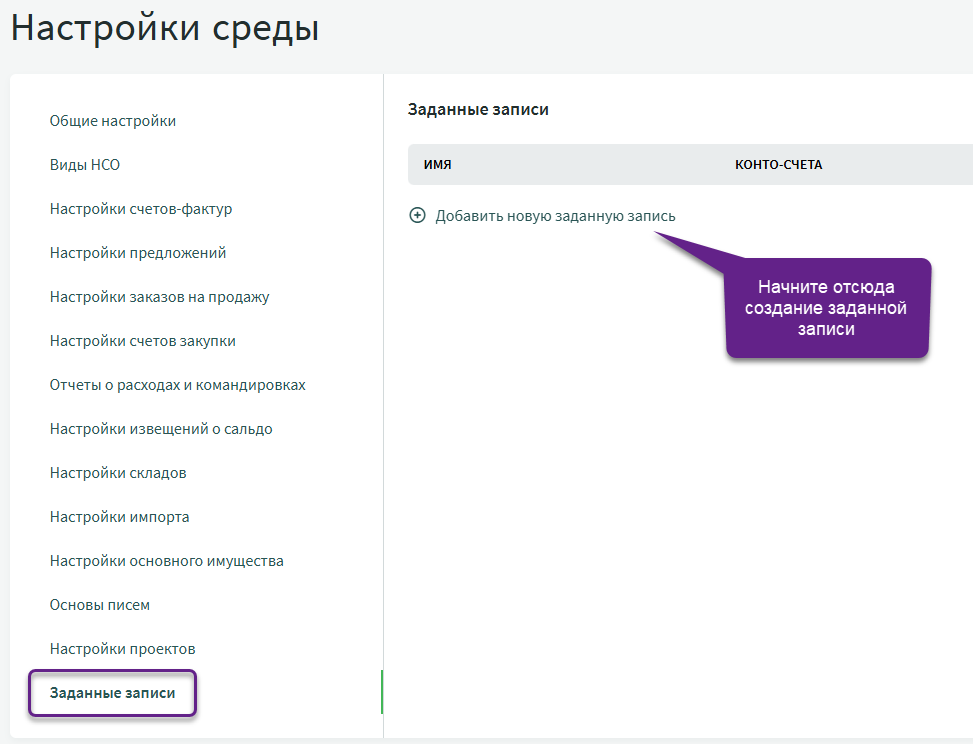The image size is (973, 744).
Task: Open 'Настройки предложений' section
Action: pyautogui.click(x=138, y=253)
